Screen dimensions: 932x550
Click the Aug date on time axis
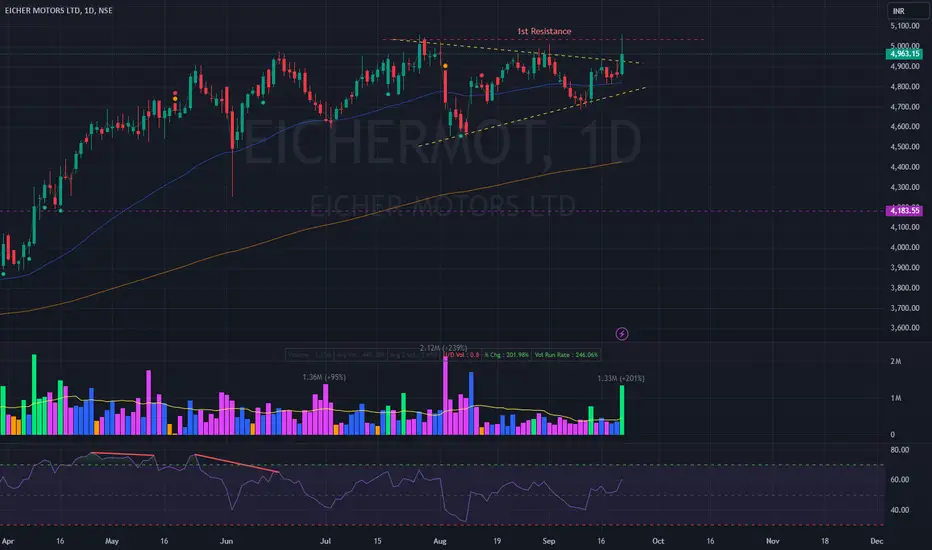pyautogui.click(x=440, y=541)
